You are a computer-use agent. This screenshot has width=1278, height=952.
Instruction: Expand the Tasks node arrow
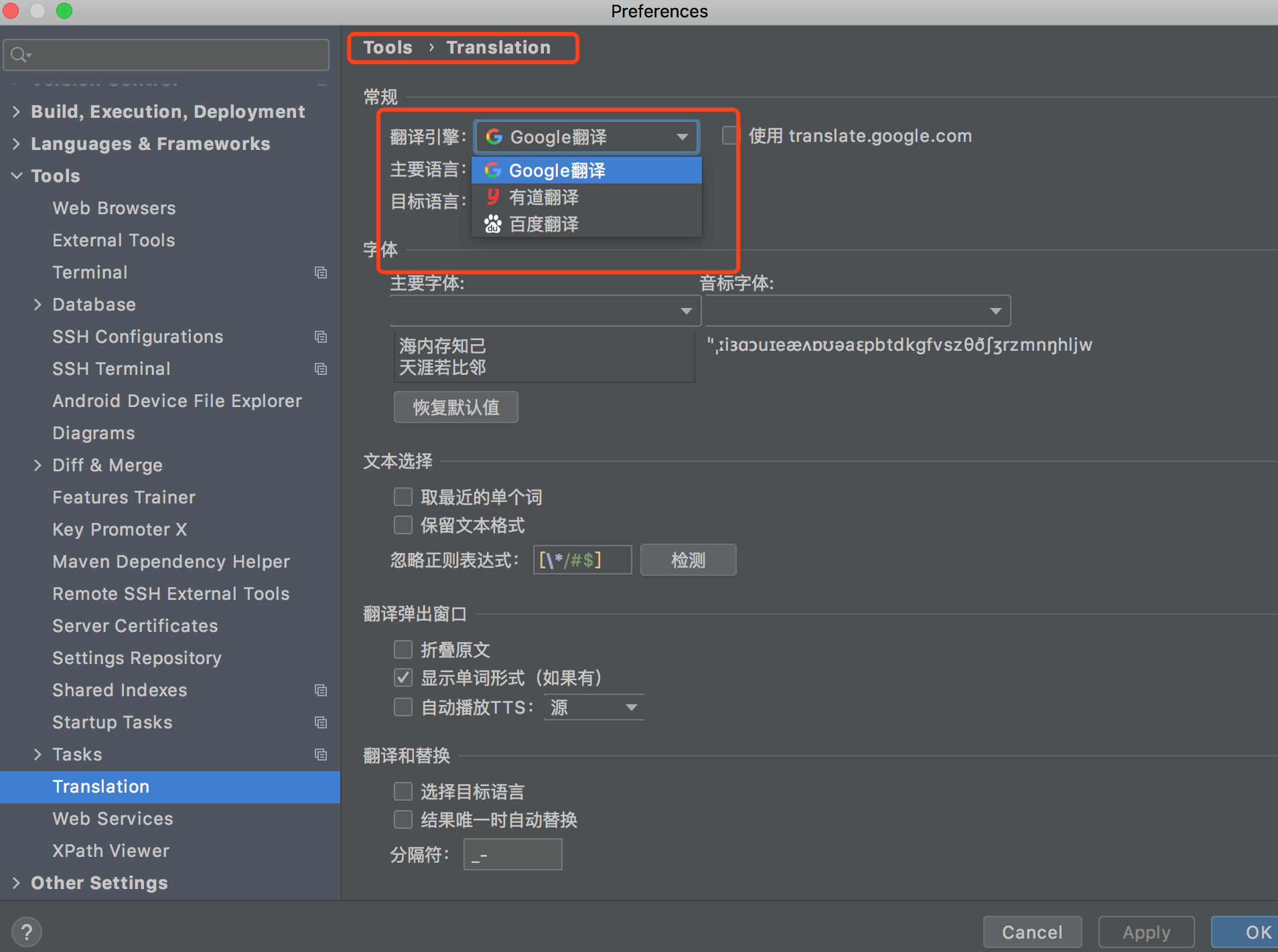coord(38,755)
